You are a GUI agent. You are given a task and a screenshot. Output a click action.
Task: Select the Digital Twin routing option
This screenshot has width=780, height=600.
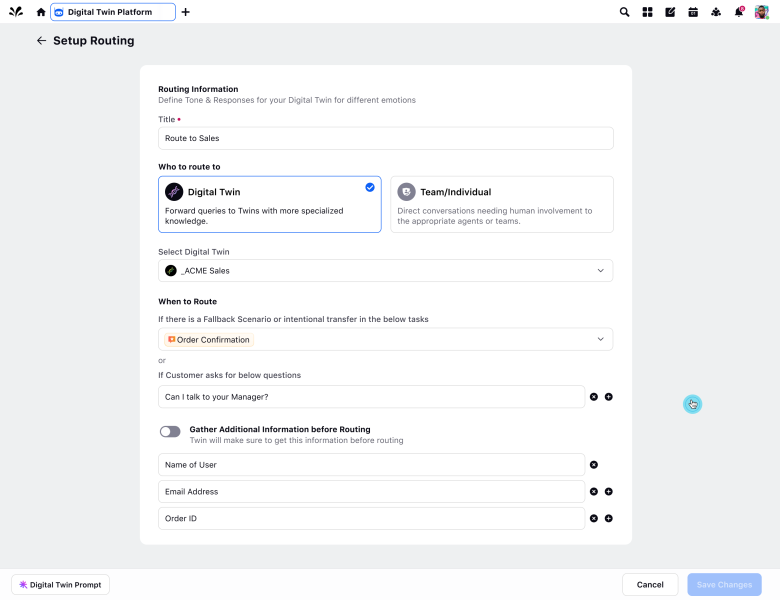(x=269, y=204)
